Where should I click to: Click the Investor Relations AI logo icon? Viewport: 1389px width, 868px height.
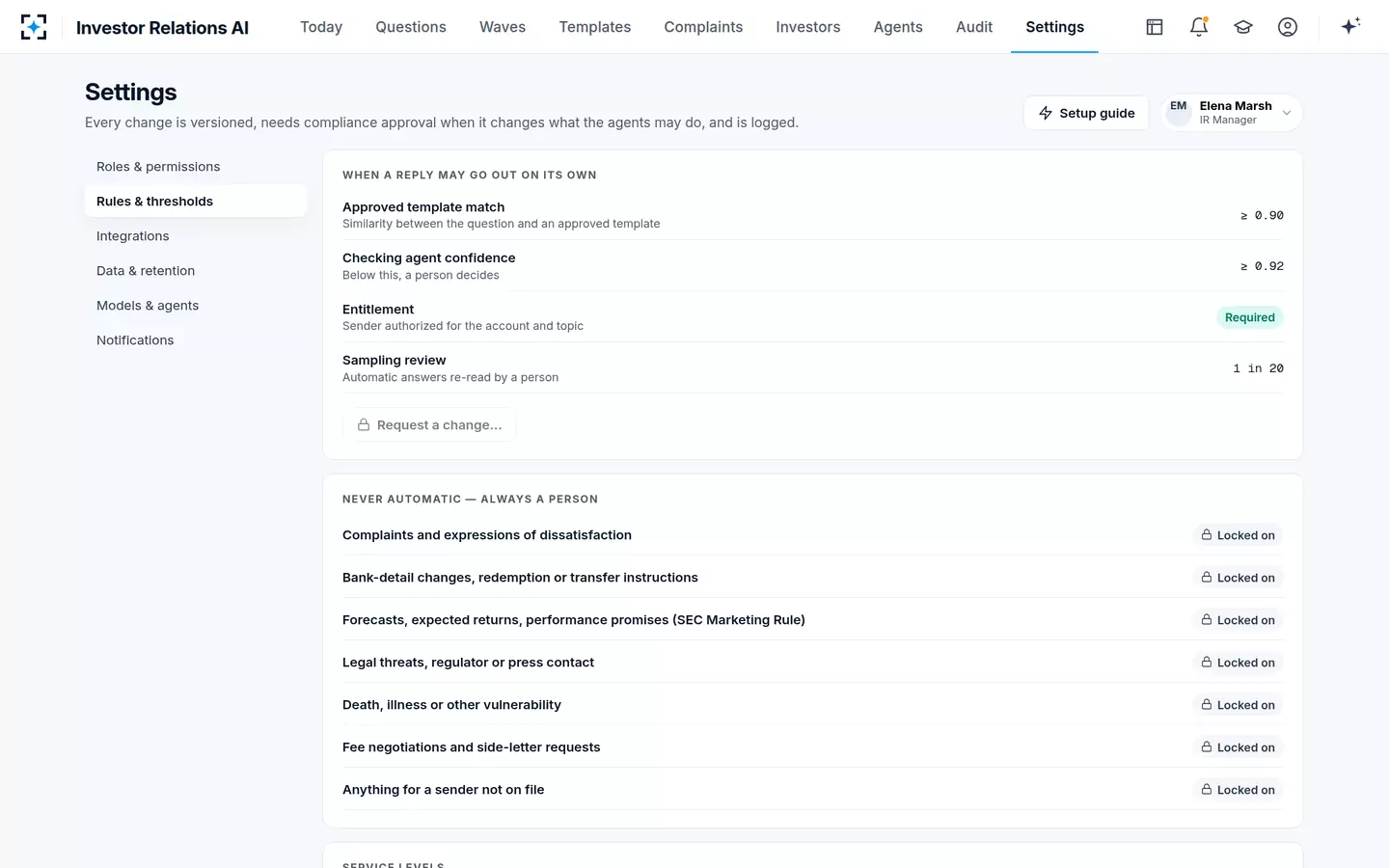pos(34,27)
